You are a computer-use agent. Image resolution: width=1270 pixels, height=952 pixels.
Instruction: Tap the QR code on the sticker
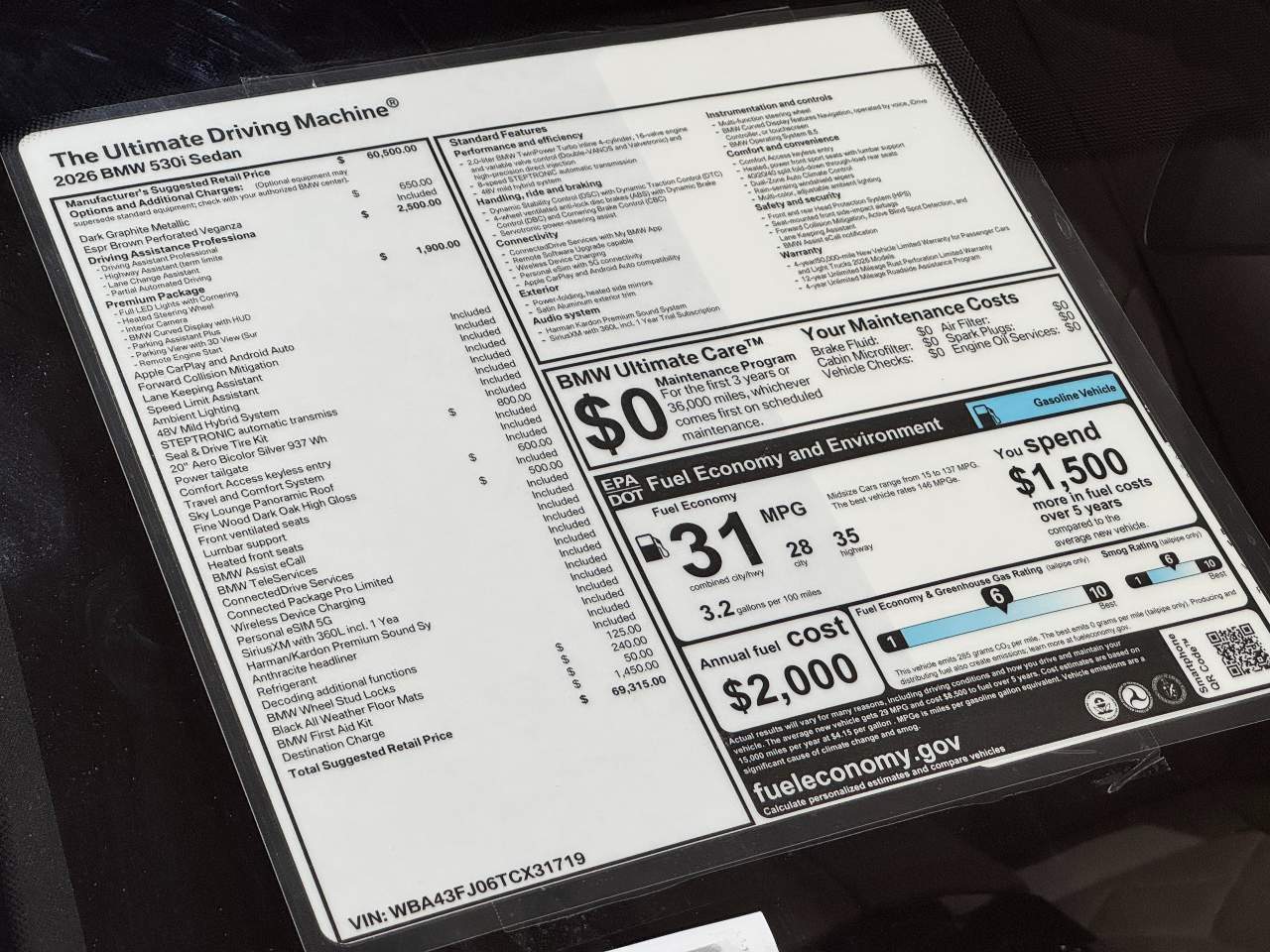pos(1238,649)
